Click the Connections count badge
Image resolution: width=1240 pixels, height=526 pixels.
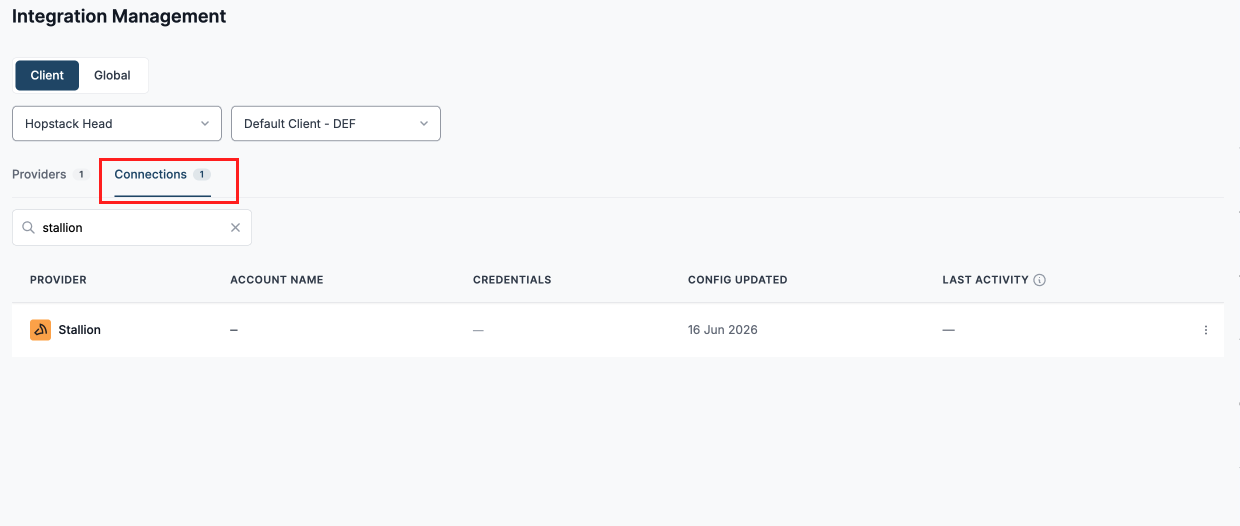[x=202, y=175]
